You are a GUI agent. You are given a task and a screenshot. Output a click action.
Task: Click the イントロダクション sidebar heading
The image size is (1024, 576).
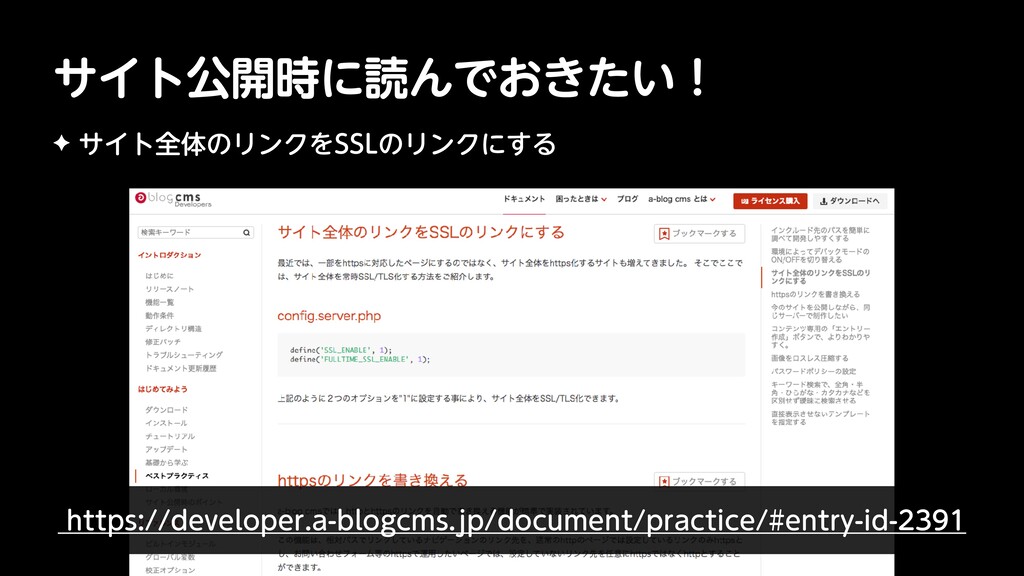click(169, 255)
